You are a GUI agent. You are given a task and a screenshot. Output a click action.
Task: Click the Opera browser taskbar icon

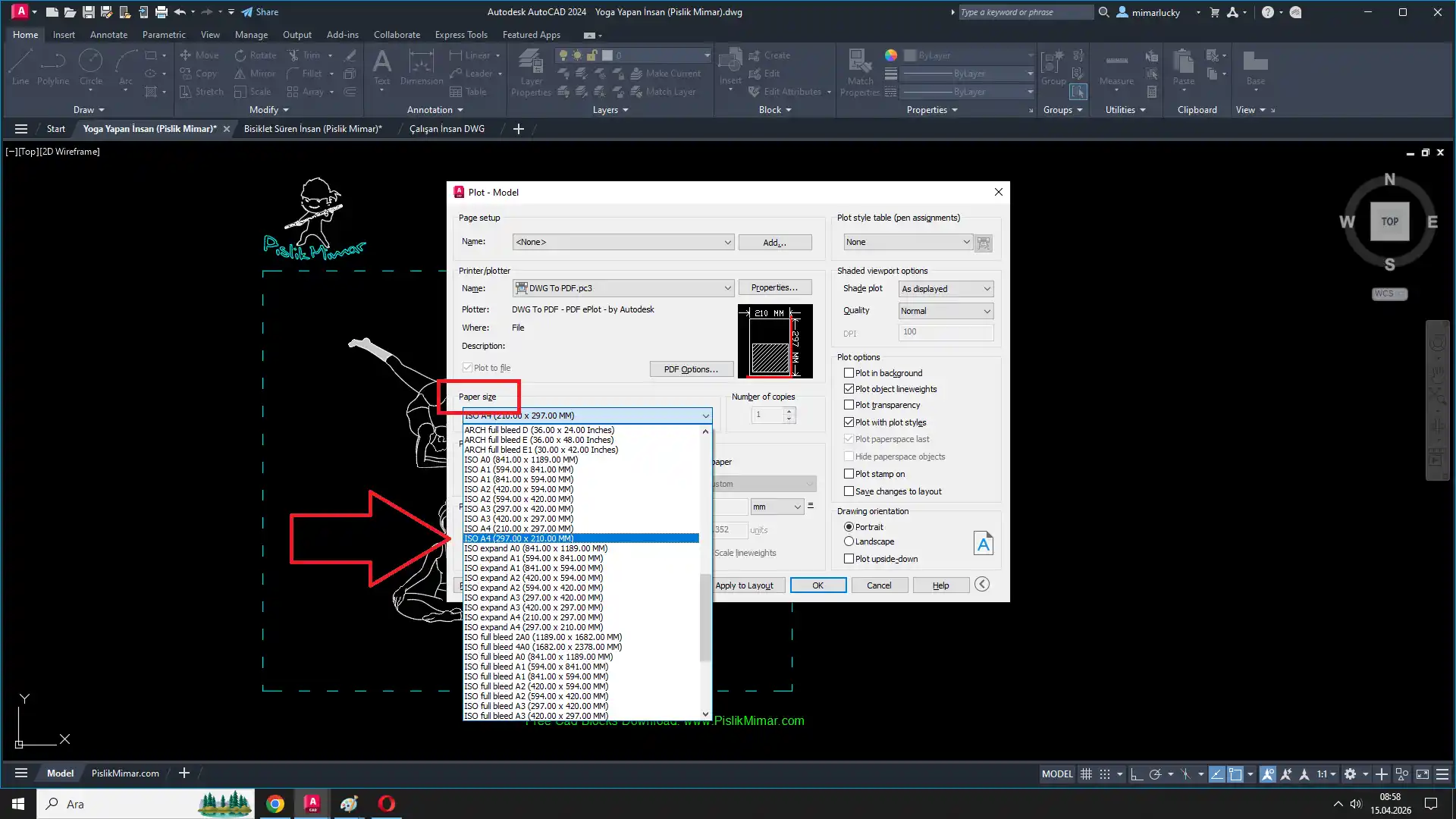click(386, 804)
